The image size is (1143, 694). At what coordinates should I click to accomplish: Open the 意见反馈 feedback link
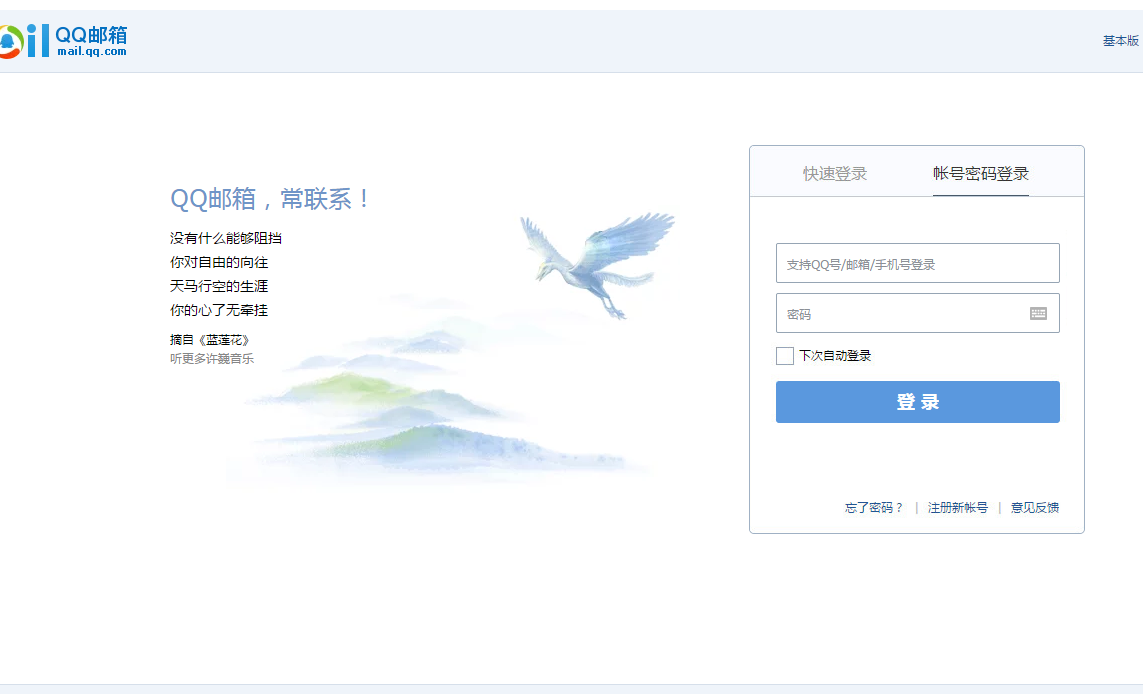point(1034,507)
